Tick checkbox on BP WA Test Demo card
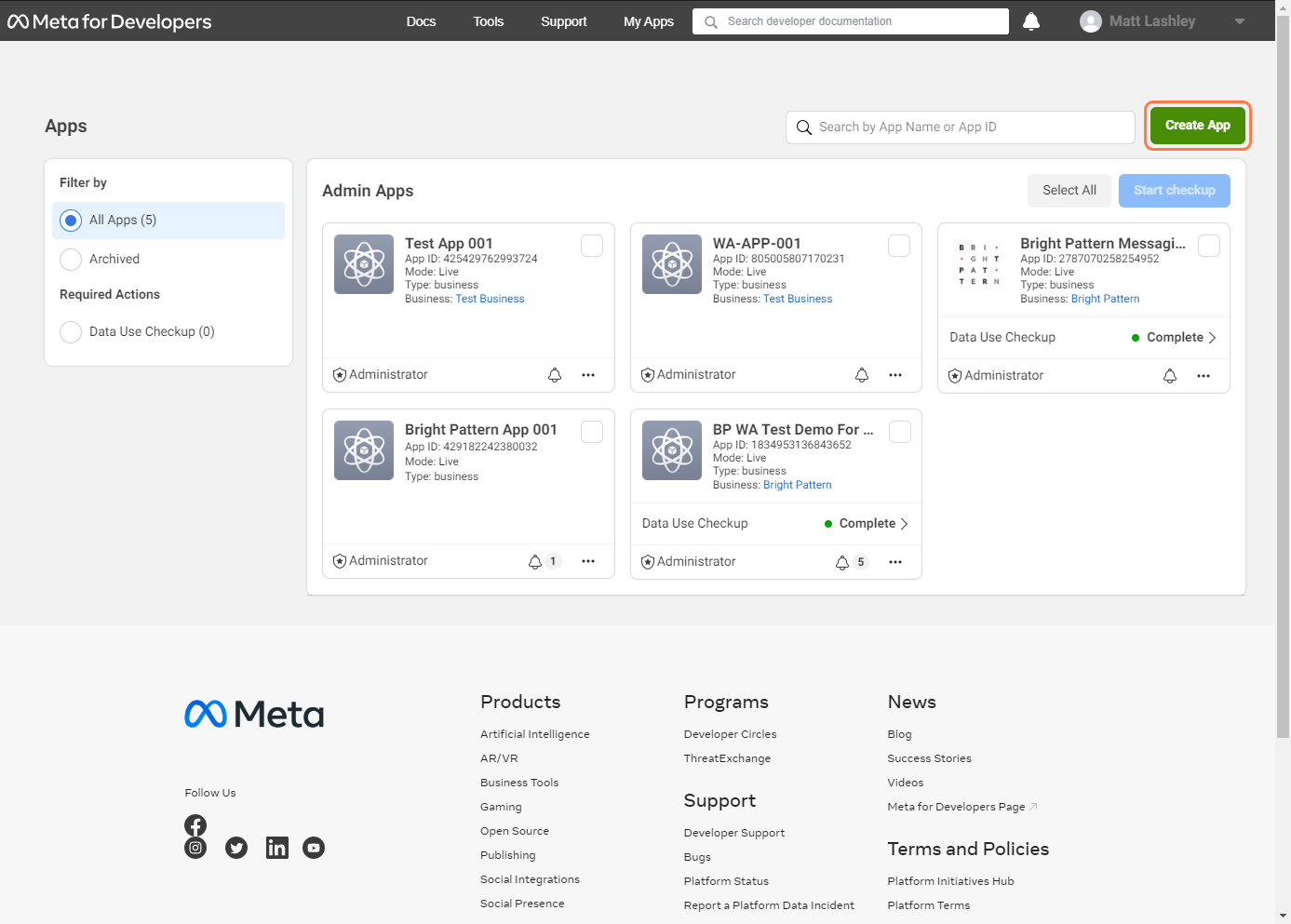The height and width of the screenshot is (924, 1291). click(x=900, y=432)
